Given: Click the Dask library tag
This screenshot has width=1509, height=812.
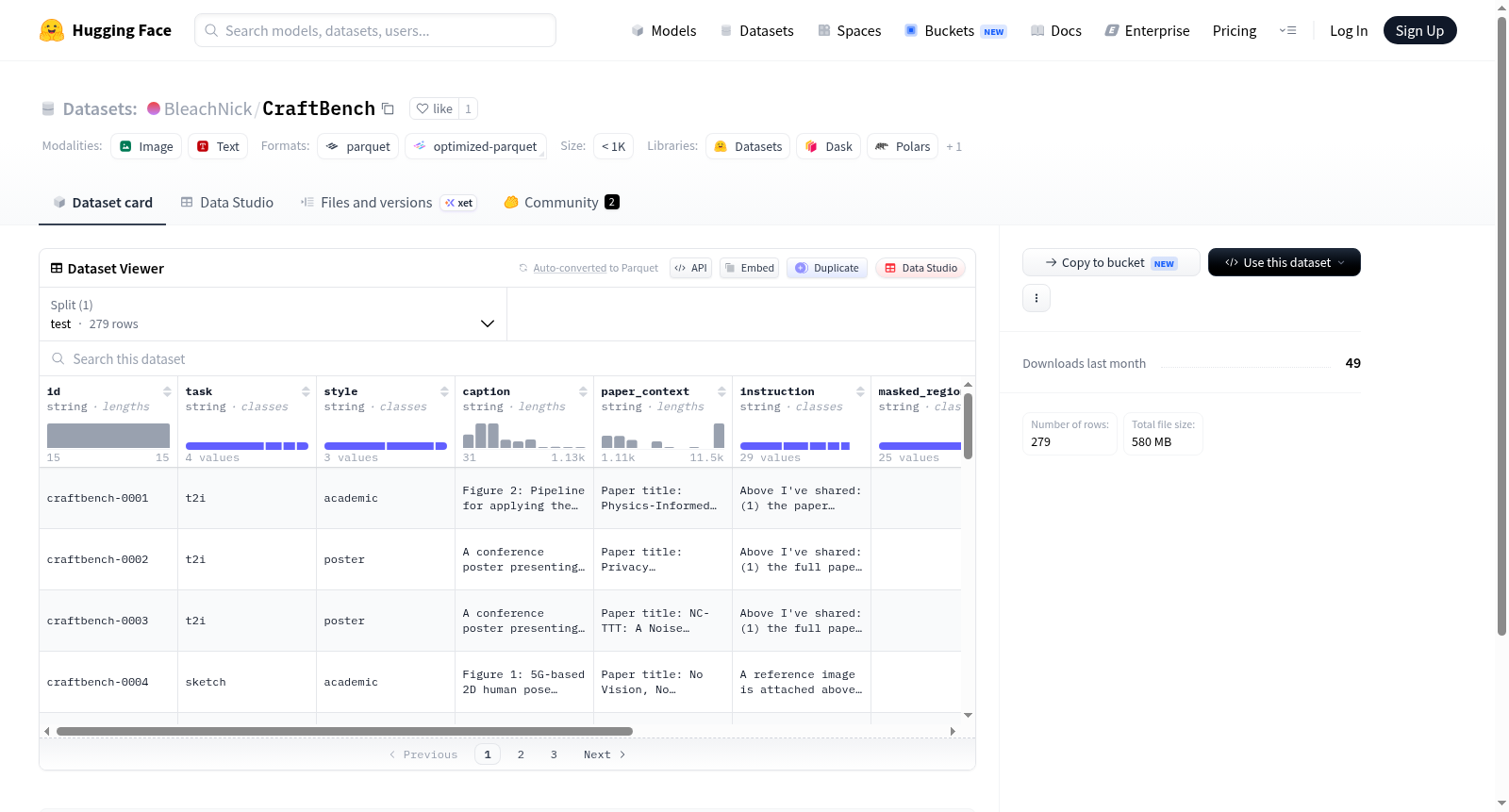Looking at the screenshot, I should click(828, 146).
